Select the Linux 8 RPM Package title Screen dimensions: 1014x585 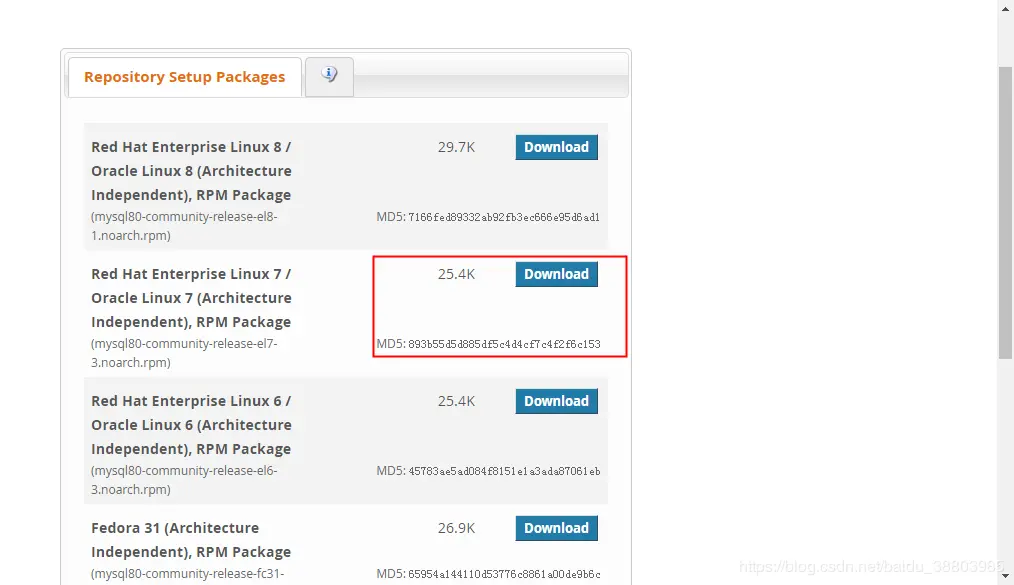tap(191, 171)
